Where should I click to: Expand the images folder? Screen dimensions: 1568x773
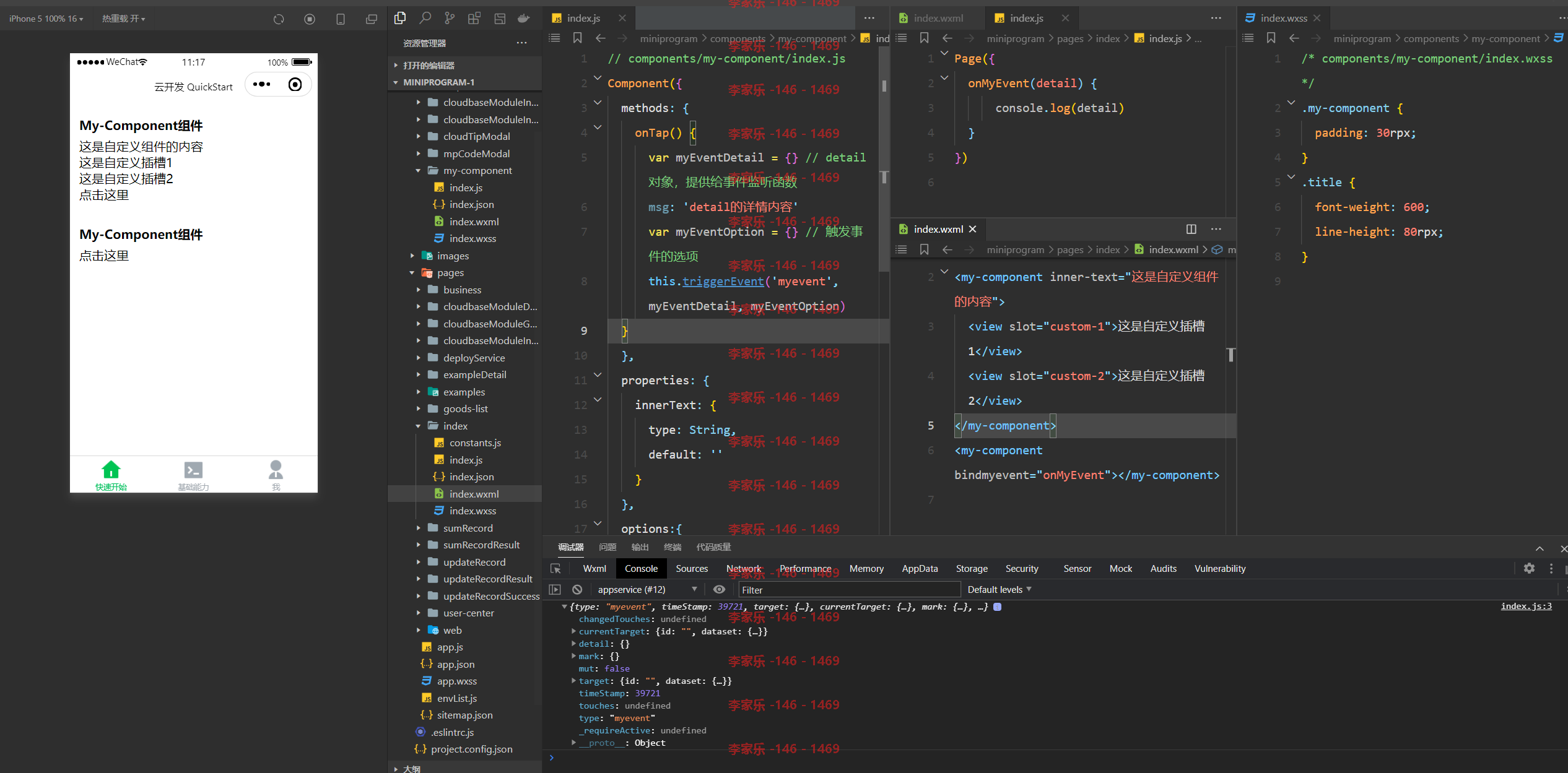point(412,256)
